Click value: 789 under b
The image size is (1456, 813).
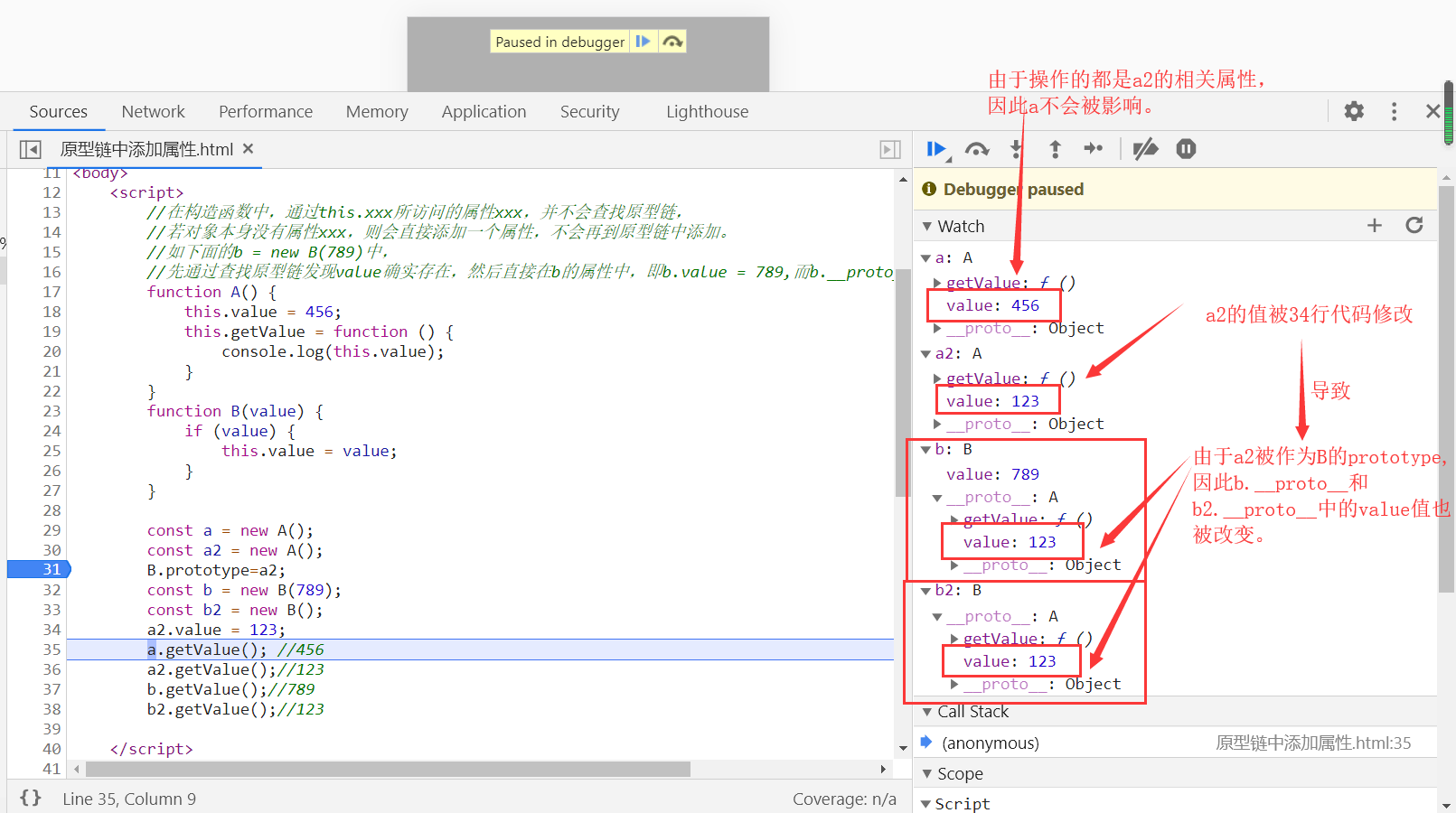coord(992,474)
